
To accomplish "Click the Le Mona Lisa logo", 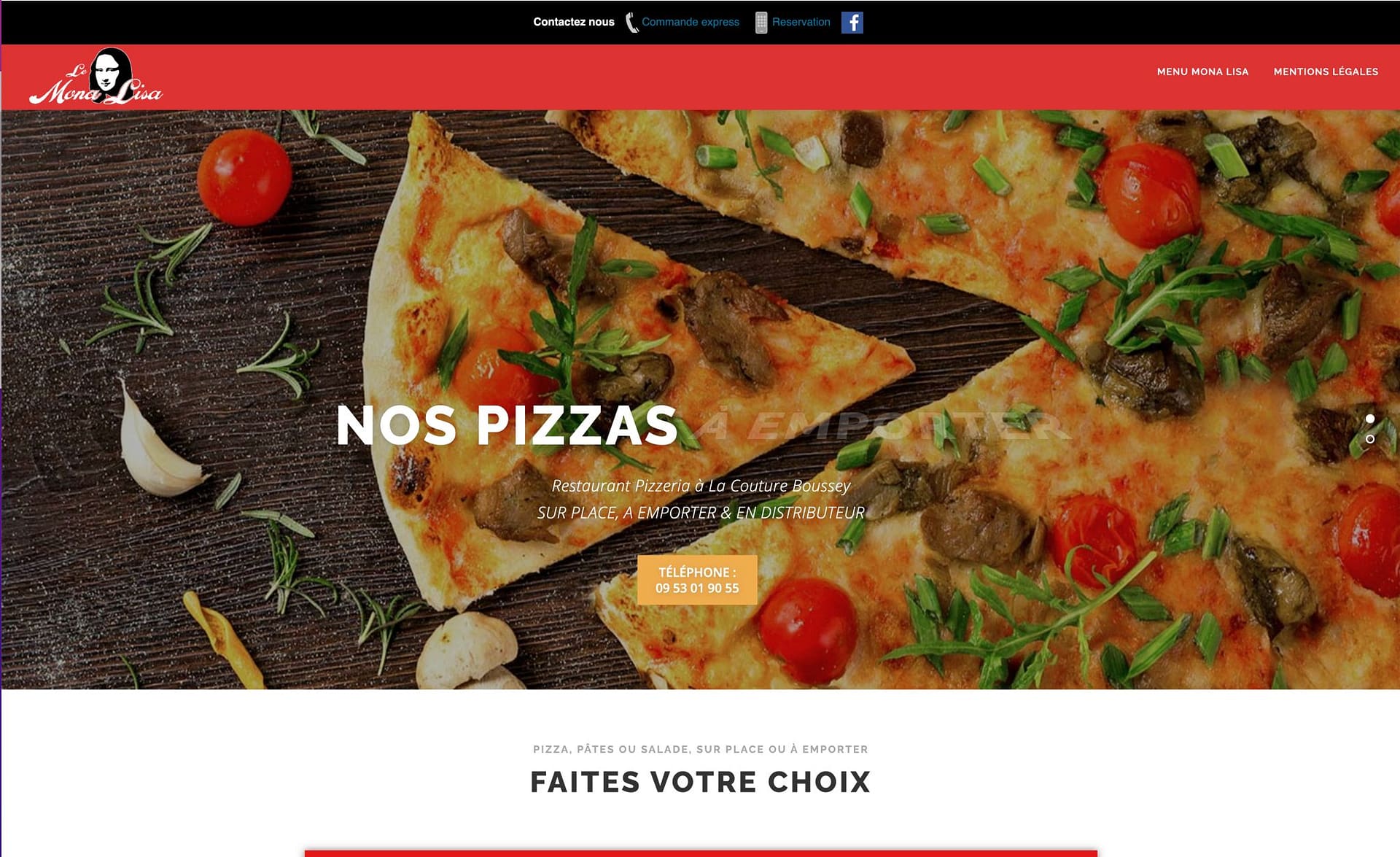I will pyautogui.click(x=96, y=77).
